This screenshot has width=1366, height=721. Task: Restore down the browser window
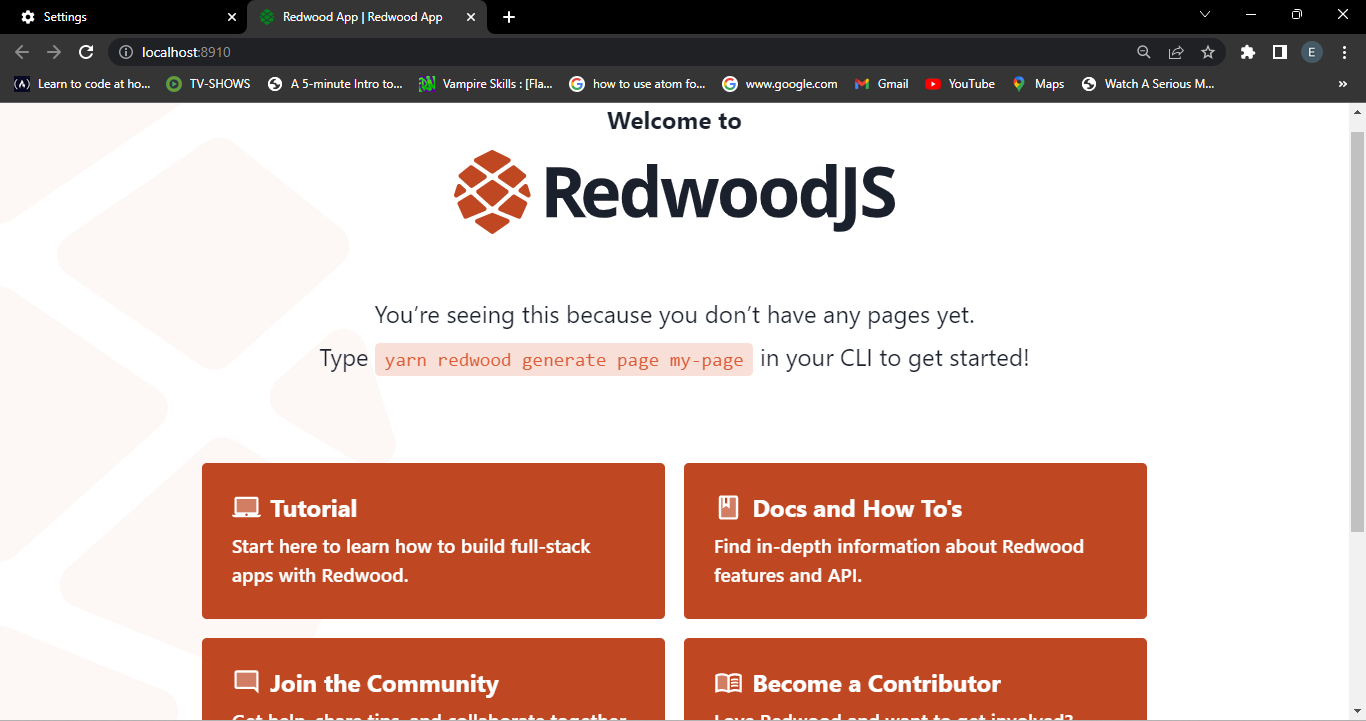coord(1296,14)
